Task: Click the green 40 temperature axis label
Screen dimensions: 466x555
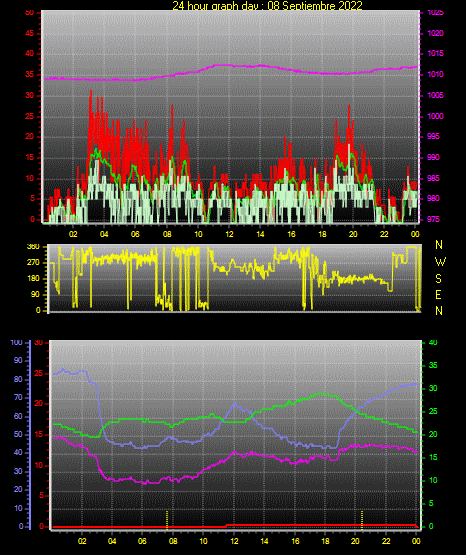Action: point(433,343)
